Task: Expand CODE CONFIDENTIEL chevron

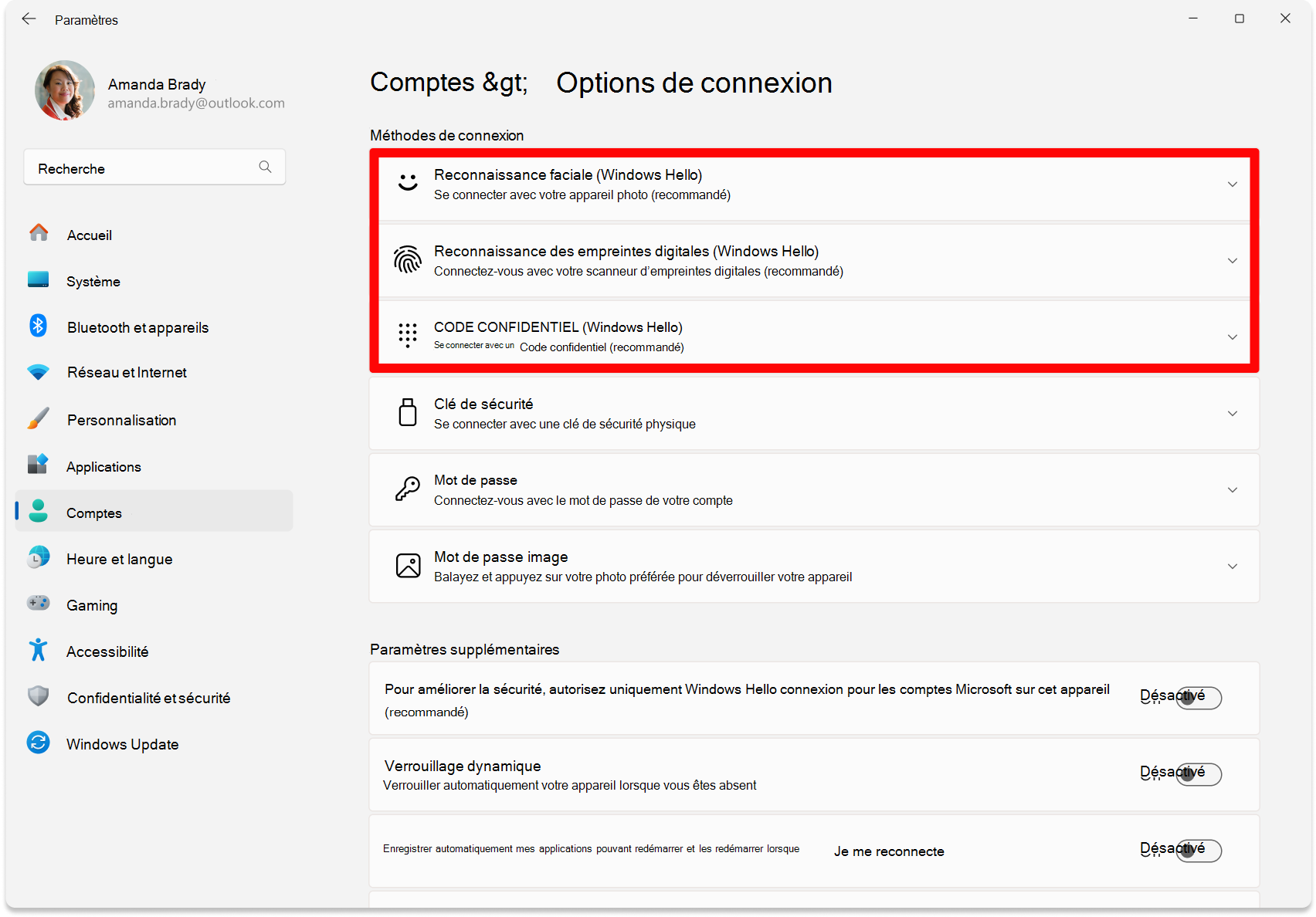Action: [x=1233, y=337]
